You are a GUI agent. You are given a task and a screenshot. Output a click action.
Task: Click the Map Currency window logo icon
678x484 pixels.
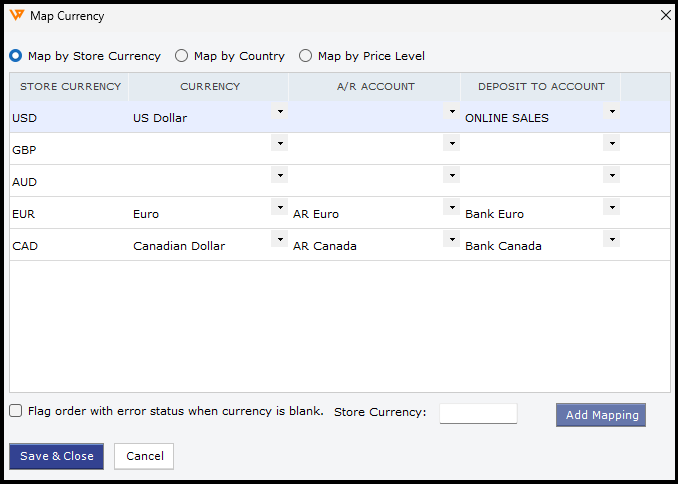coord(17,16)
